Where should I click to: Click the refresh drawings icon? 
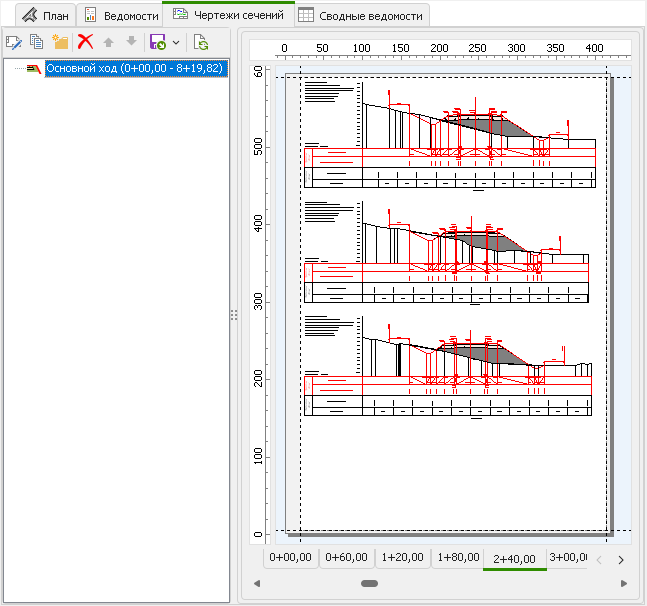200,42
